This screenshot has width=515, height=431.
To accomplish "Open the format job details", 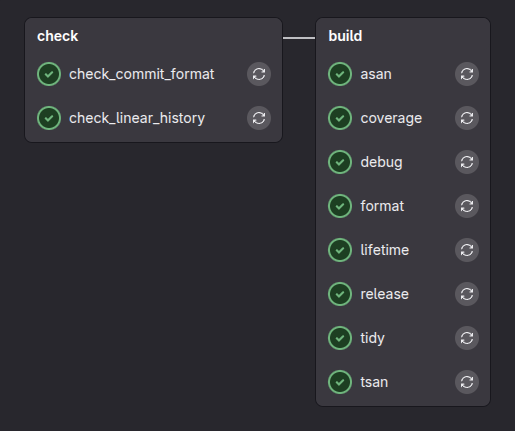I will pos(382,206).
